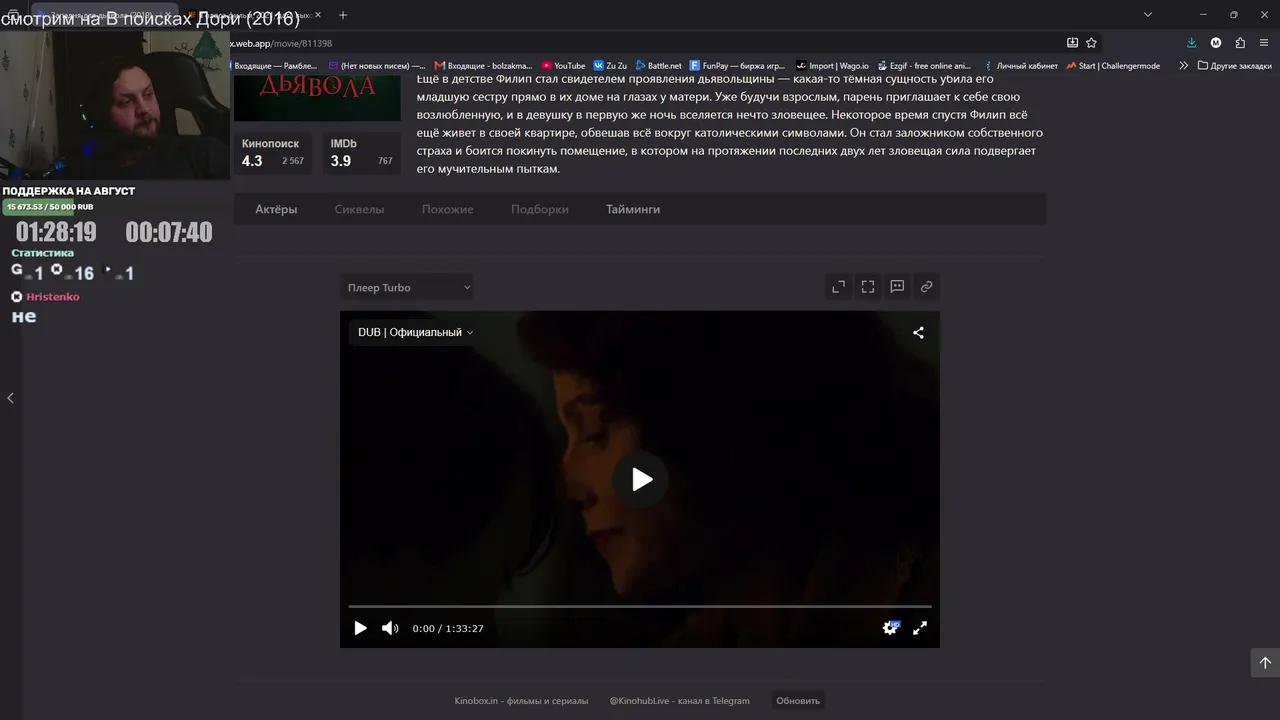
Task: Seek using the video progress bar
Action: pyautogui.click(x=640, y=606)
